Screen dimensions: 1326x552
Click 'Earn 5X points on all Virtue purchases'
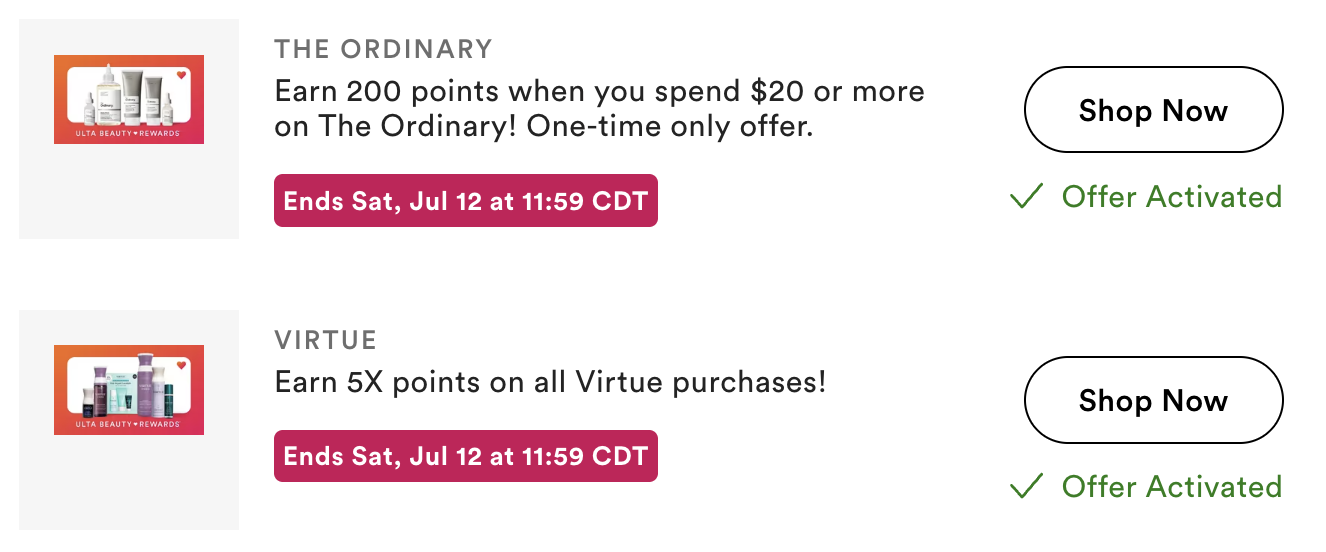pos(550,382)
